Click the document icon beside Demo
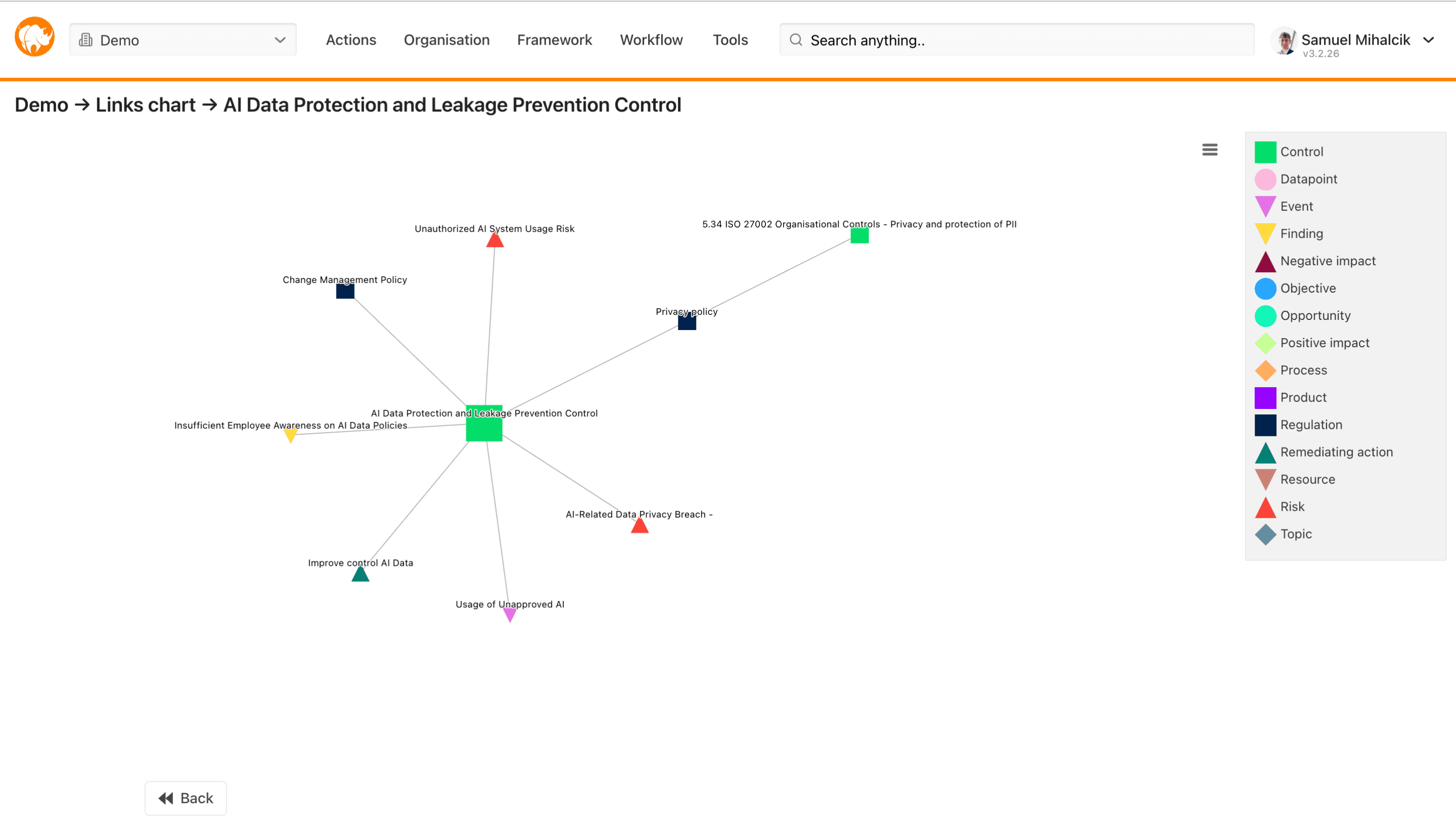The height and width of the screenshot is (822, 1456). point(86,39)
